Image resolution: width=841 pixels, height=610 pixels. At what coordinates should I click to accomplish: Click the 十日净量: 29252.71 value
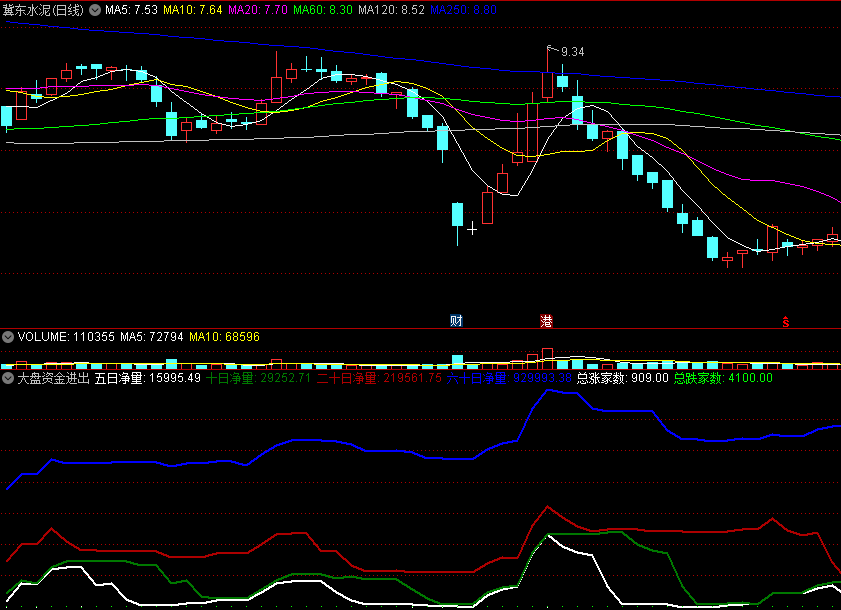259,378
